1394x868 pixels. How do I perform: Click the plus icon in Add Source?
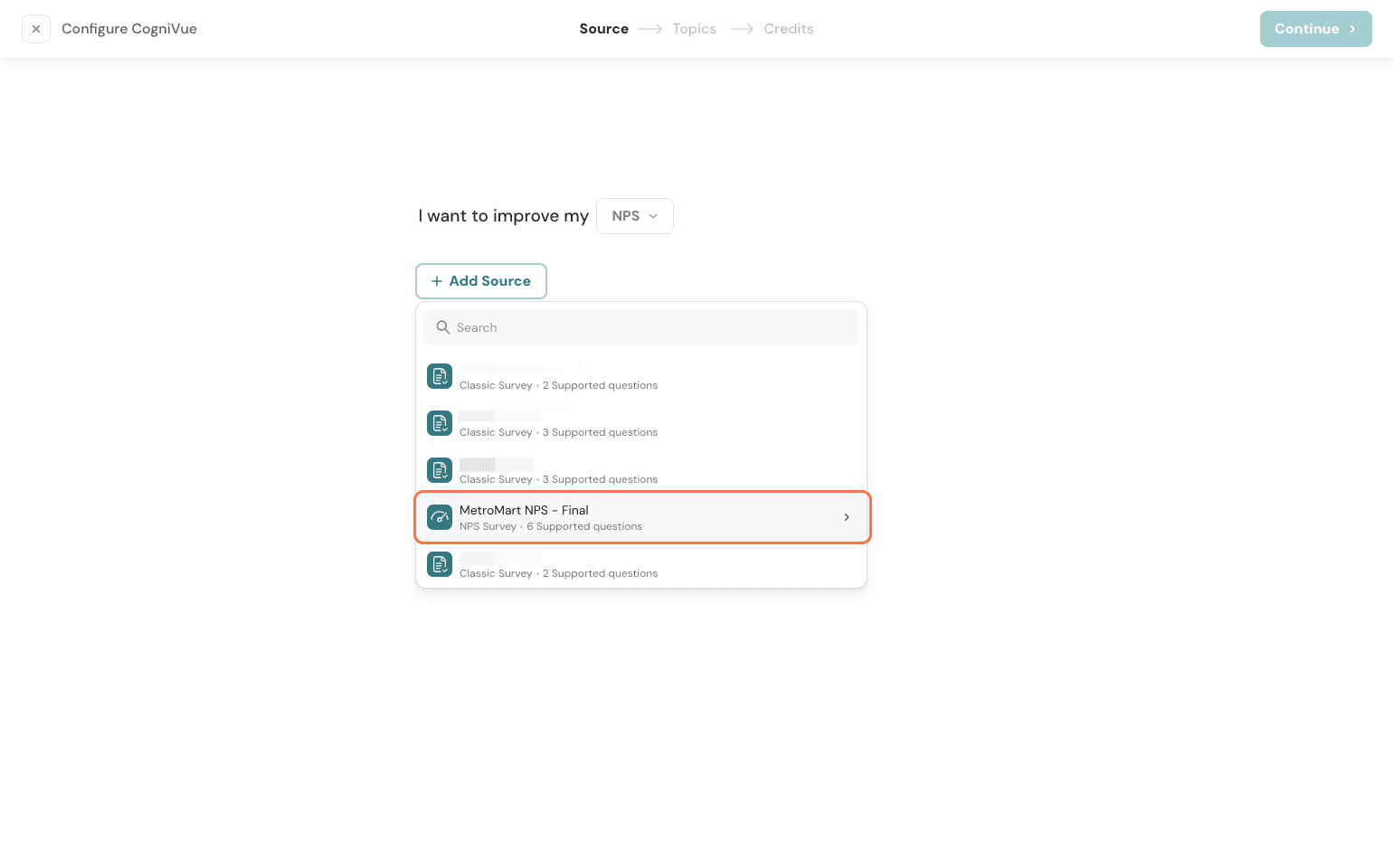pyautogui.click(x=437, y=281)
